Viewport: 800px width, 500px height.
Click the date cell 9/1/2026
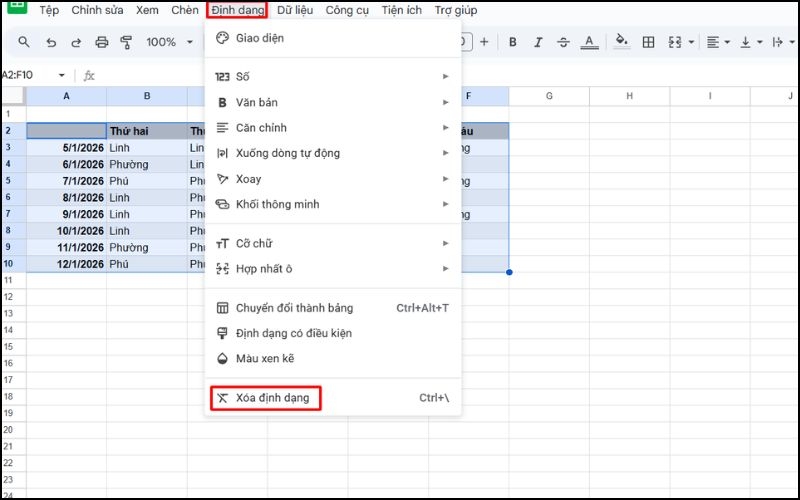tap(66, 214)
